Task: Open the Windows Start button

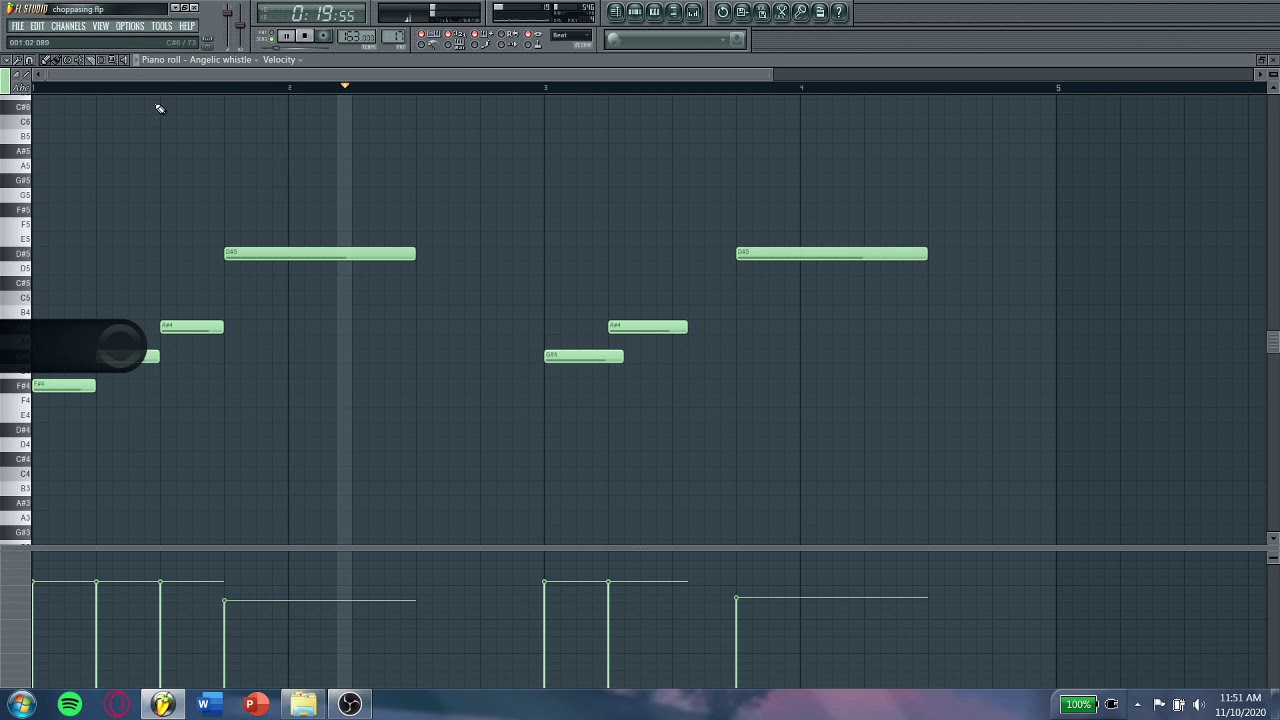Action: pos(22,704)
